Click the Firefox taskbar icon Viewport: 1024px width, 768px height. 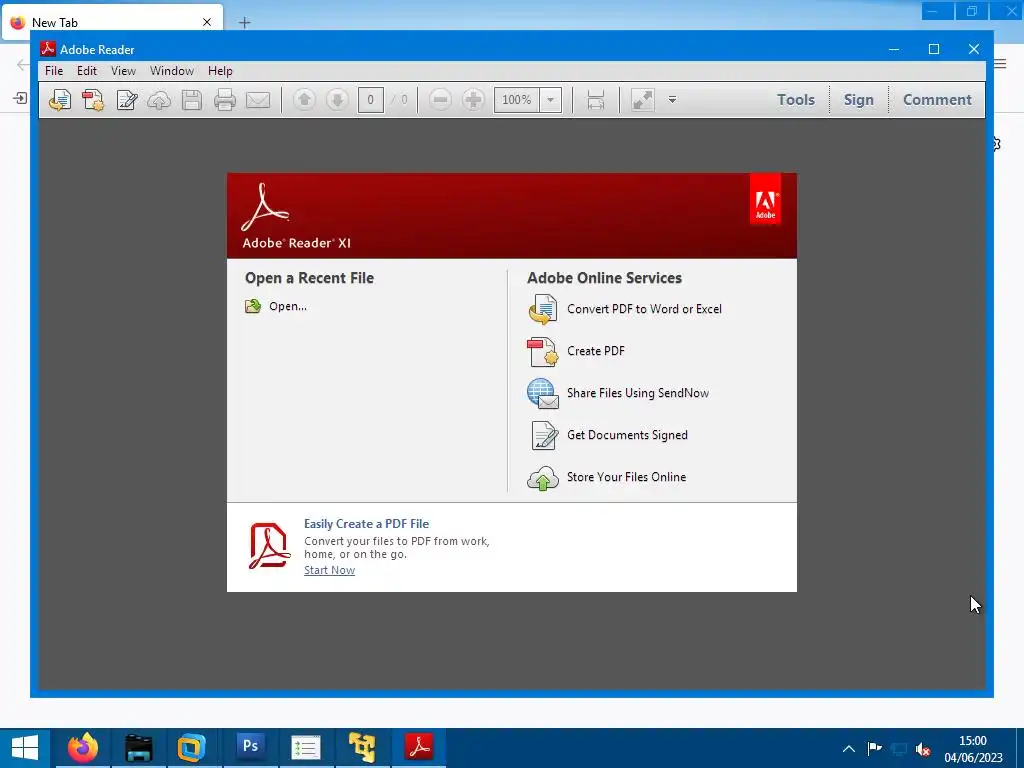(83, 748)
